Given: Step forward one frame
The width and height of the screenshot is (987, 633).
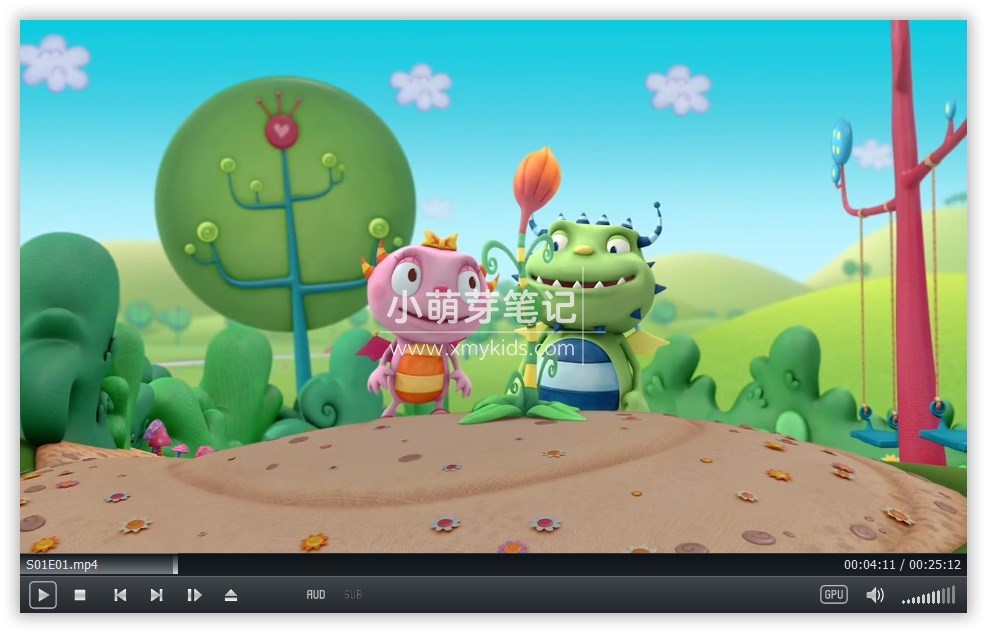Looking at the screenshot, I should pyautogui.click(x=194, y=594).
